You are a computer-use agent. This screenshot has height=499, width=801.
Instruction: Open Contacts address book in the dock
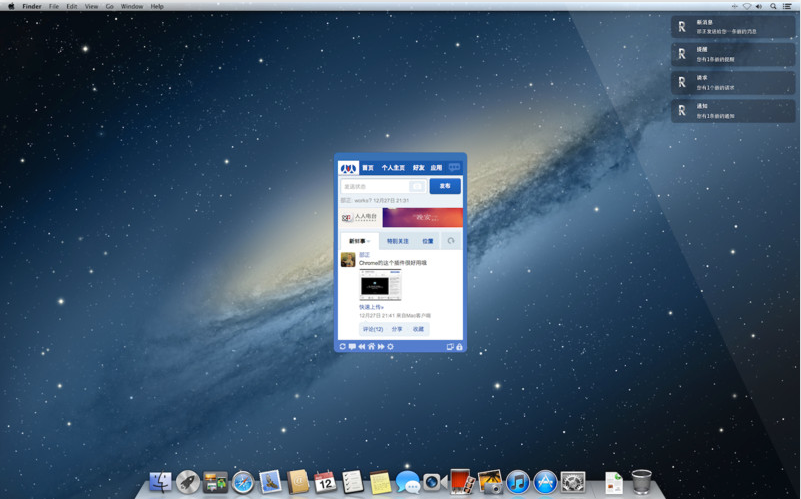298,482
